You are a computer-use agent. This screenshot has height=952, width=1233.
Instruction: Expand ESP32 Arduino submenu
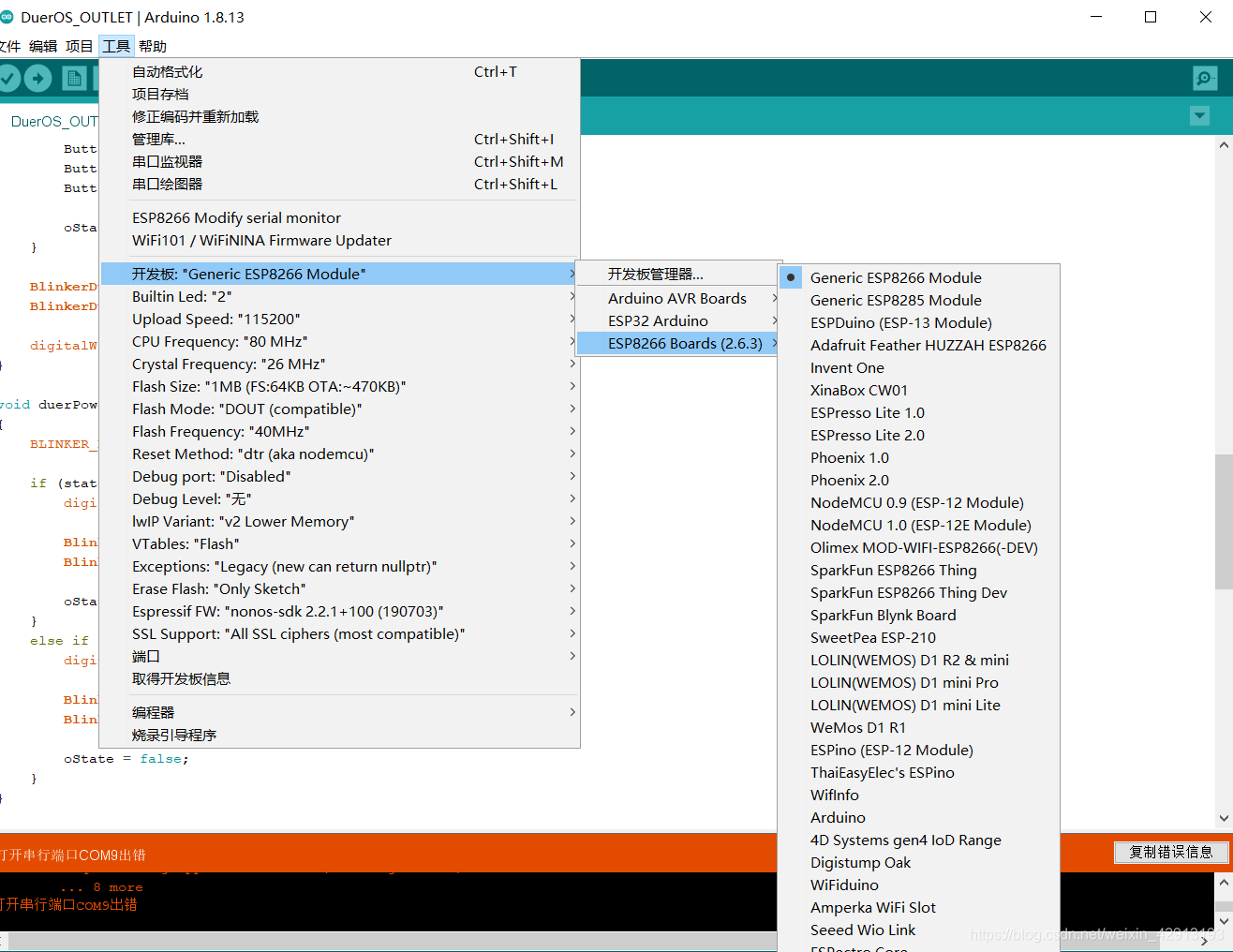point(678,320)
